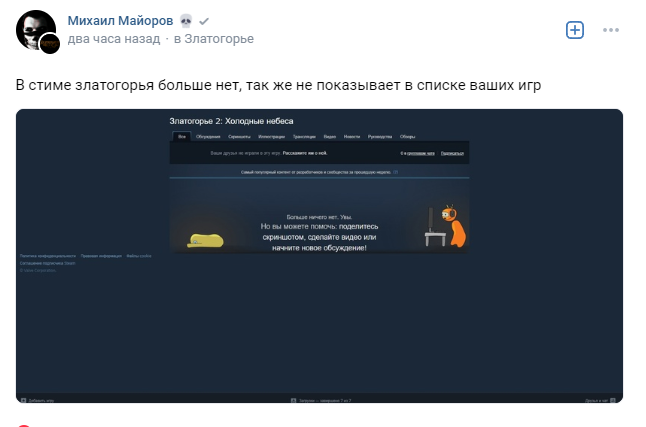The image size is (646, 427).
Task: Click the verified checkmark next to Майоров
Action: [x=204, y=21]
